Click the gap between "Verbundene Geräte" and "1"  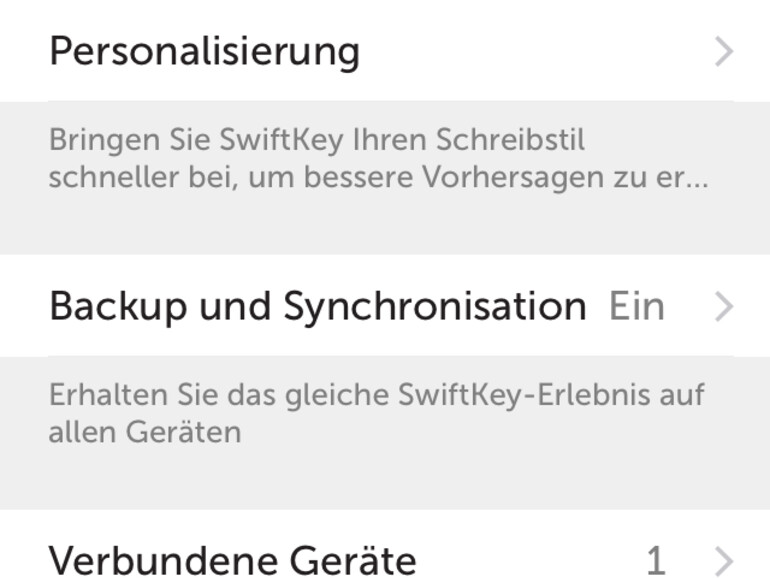[x=530, y=560]
